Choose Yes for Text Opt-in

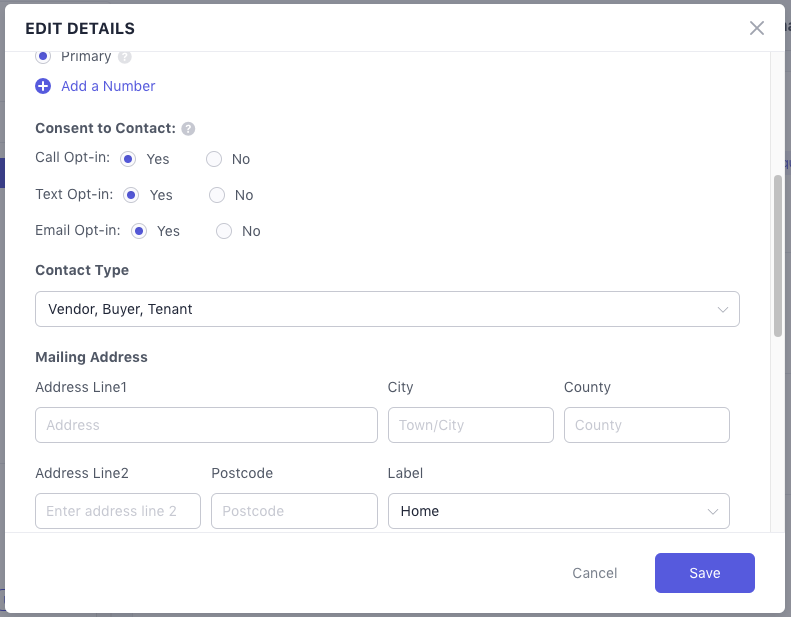click(x=131, y=195)
